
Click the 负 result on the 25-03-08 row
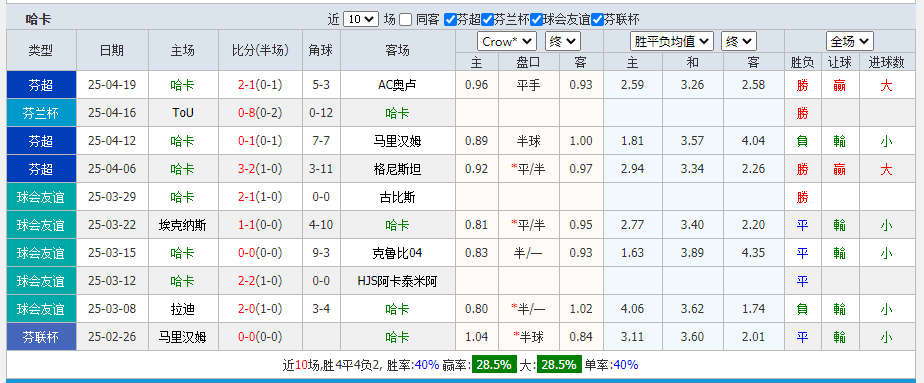802,309
